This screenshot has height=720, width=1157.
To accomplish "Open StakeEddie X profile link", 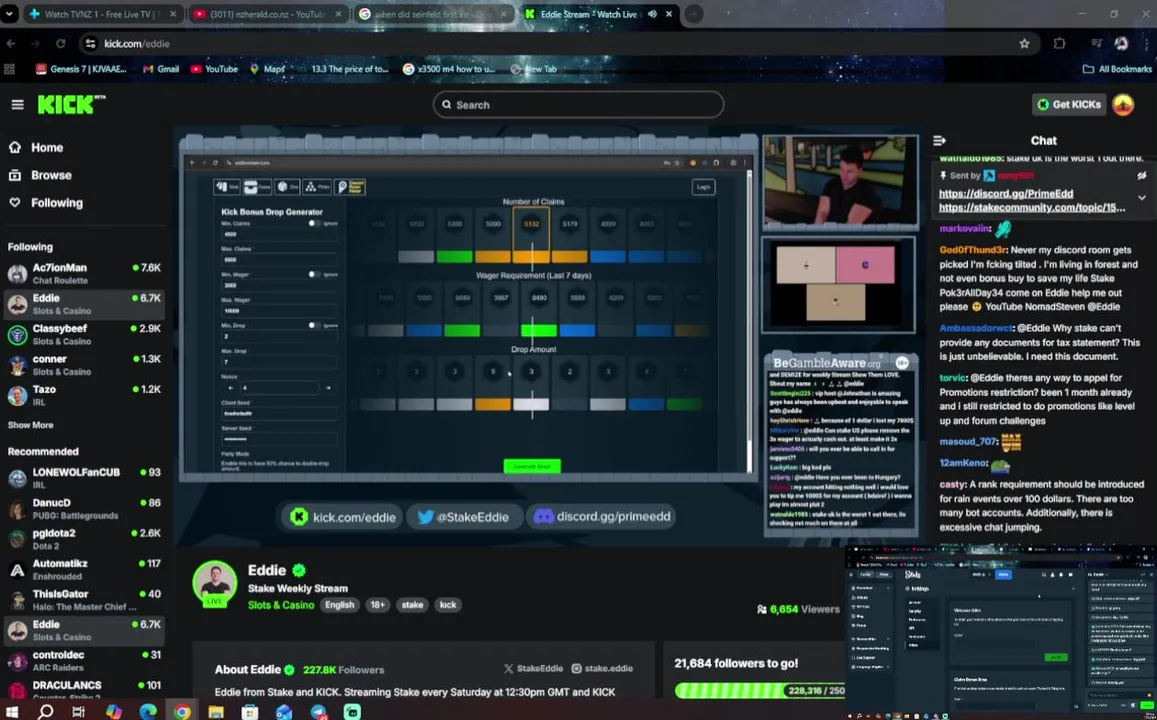I will pyautogui.click(x=533, y=668).
